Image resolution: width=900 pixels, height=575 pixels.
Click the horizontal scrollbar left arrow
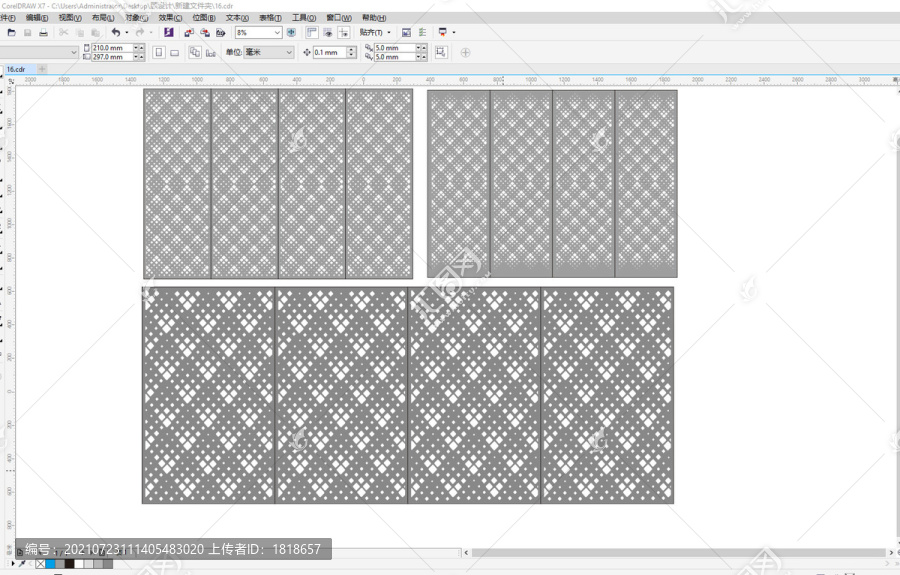click(466, 553)
